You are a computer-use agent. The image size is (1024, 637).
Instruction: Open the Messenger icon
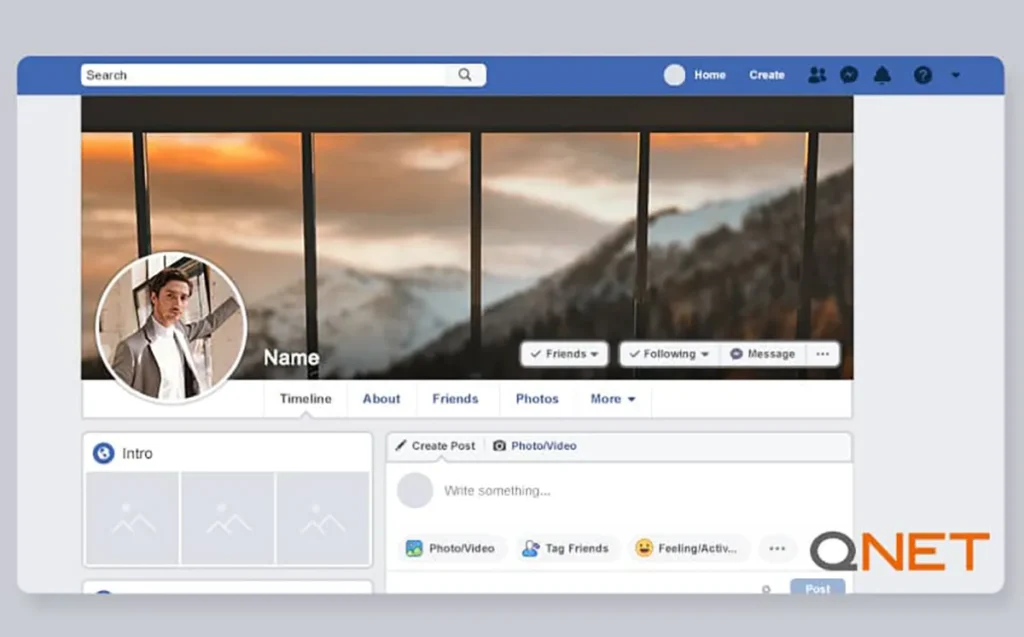(x=850, y=75)
